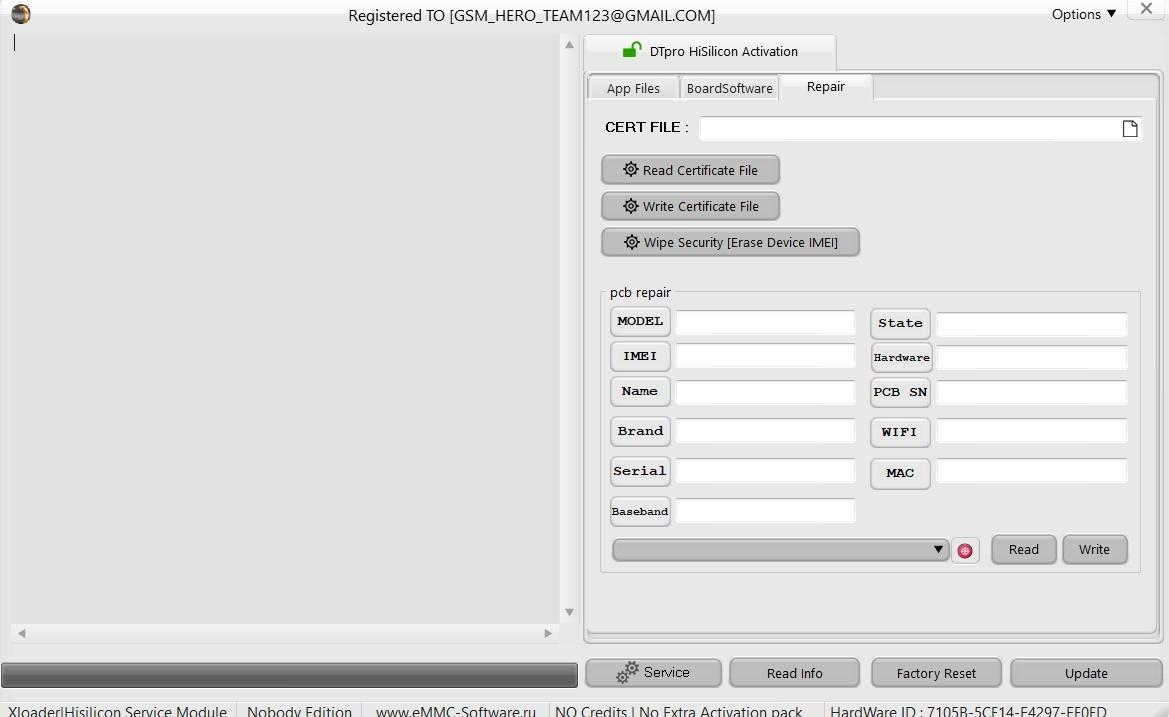The height and width of the screenshot is (717, 1169).
Task: Click NO Credits status bar entry
Action: click(x=678, y=711)
